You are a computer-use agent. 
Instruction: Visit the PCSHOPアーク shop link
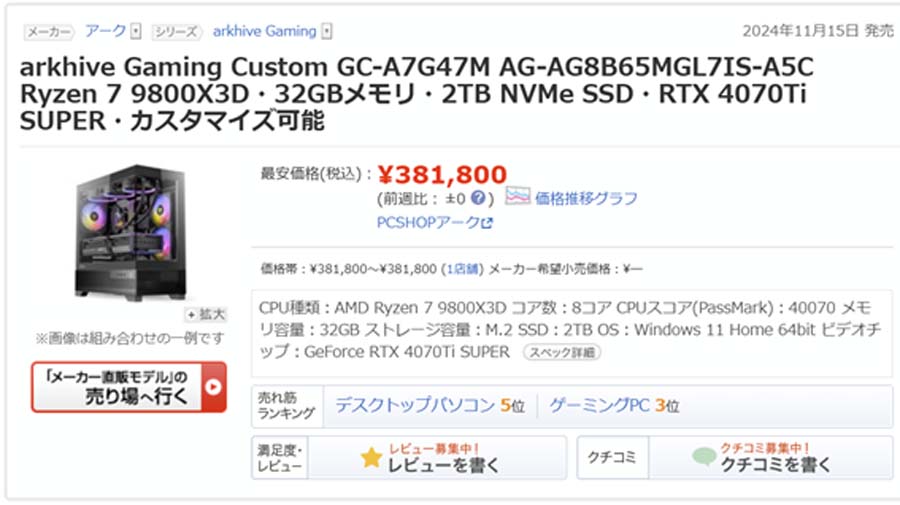coord(428,222)
